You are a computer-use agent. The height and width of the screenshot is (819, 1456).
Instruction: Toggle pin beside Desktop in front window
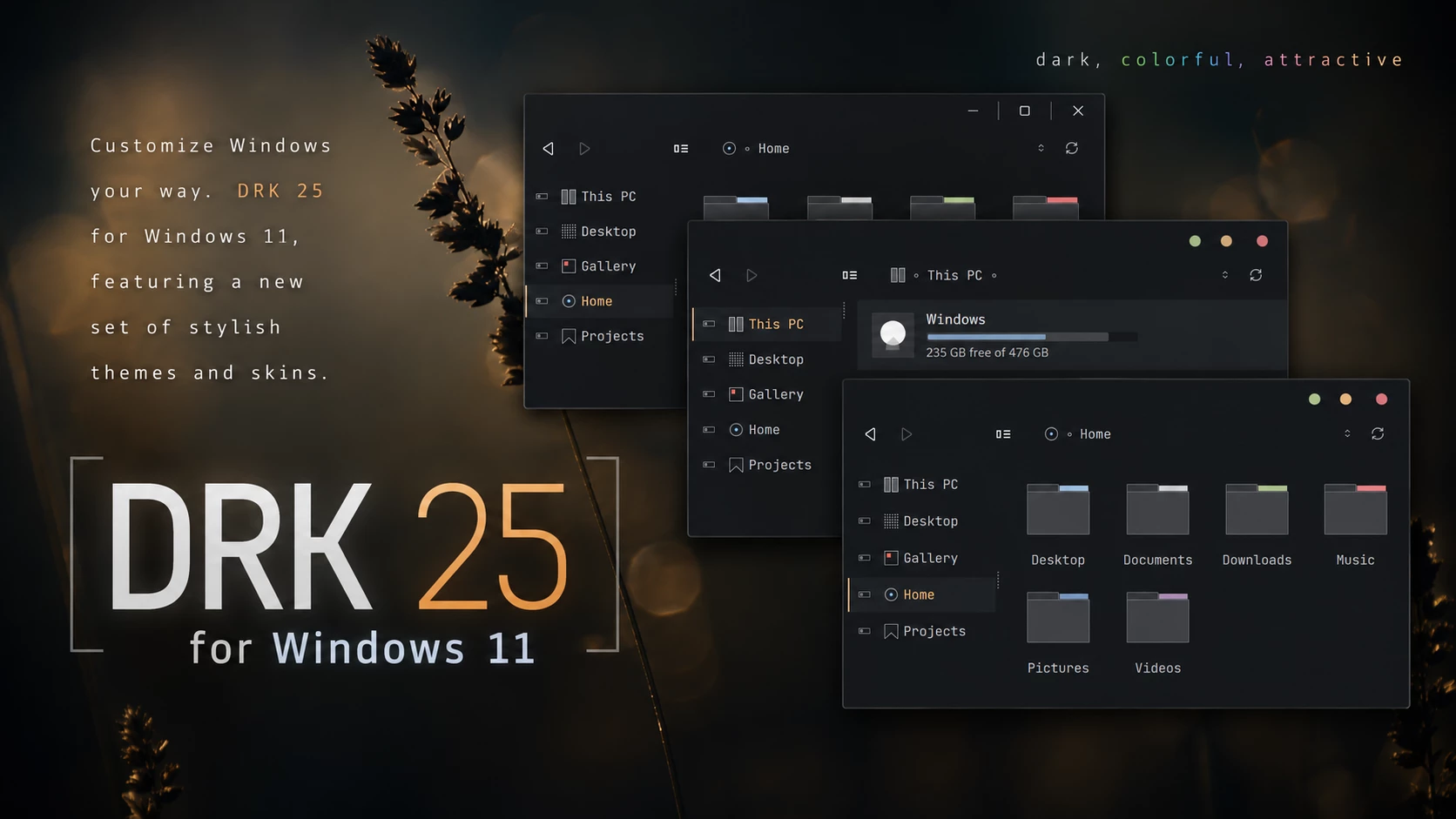tap(864, 520)
